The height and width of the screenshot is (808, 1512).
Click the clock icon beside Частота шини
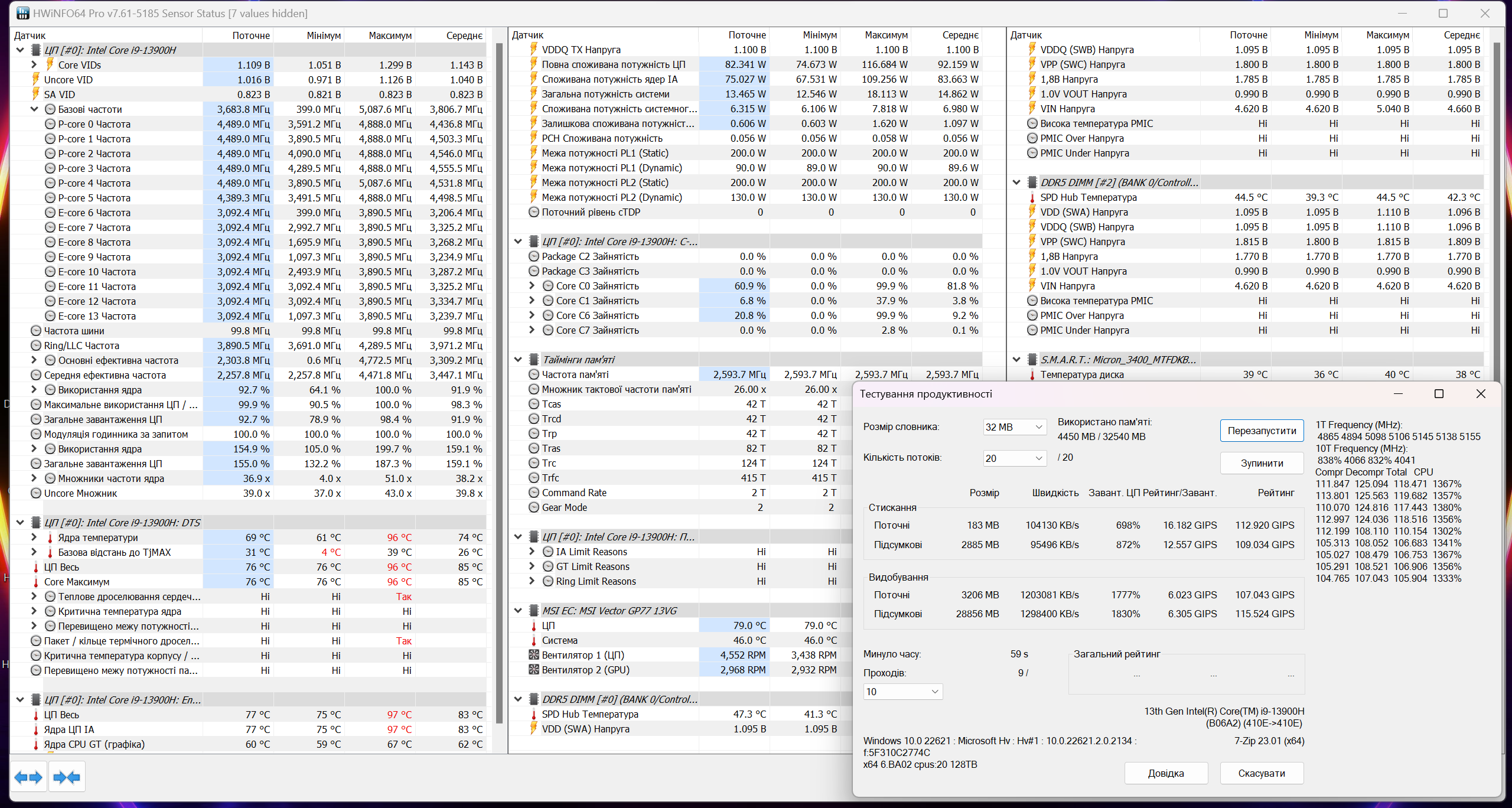pyautogui.click(x=35, y=331)
